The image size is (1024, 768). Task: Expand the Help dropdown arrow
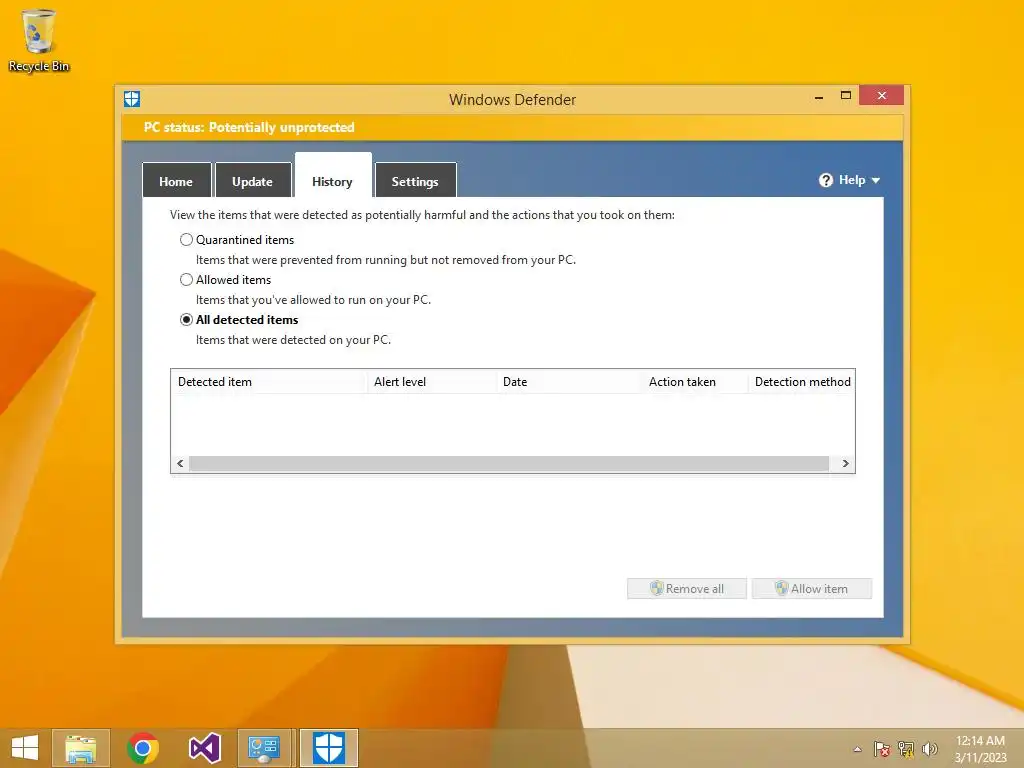coord(876,181)
